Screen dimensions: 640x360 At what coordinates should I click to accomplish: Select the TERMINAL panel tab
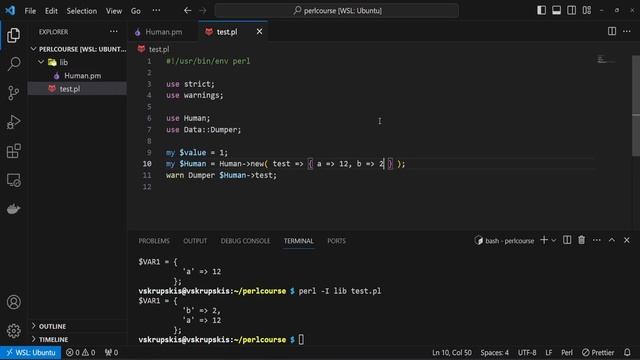(299, 241)
